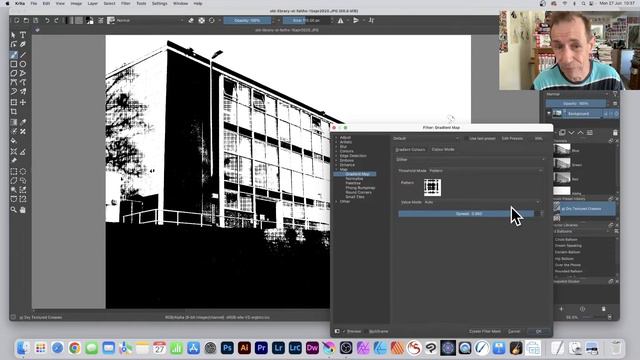Expand the Edge Detection filter category
This screenshot has width=640, height=360.
click(336, 156)
